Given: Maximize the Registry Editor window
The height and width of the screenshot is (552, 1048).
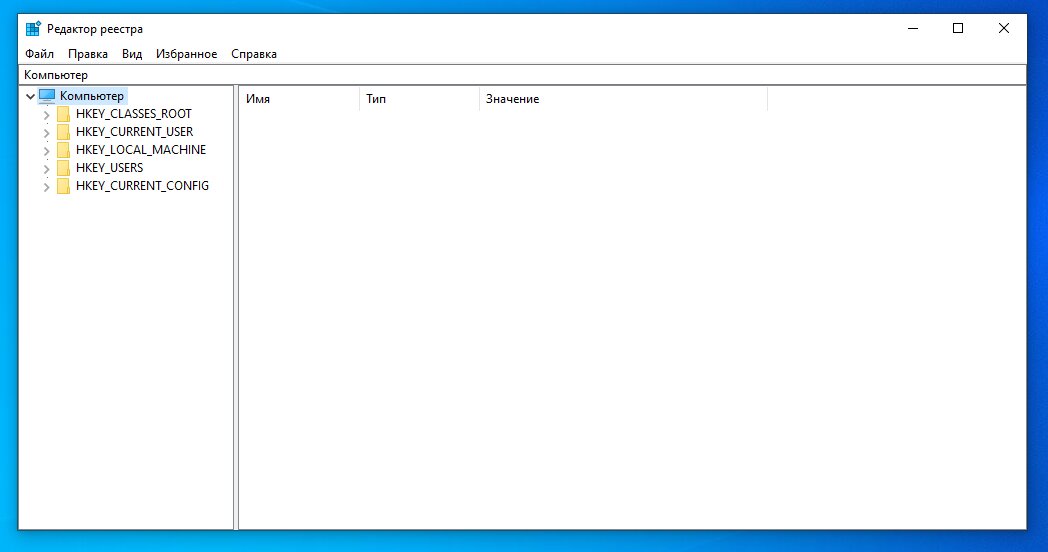Looking at the screenshot, I should point(958,29).
